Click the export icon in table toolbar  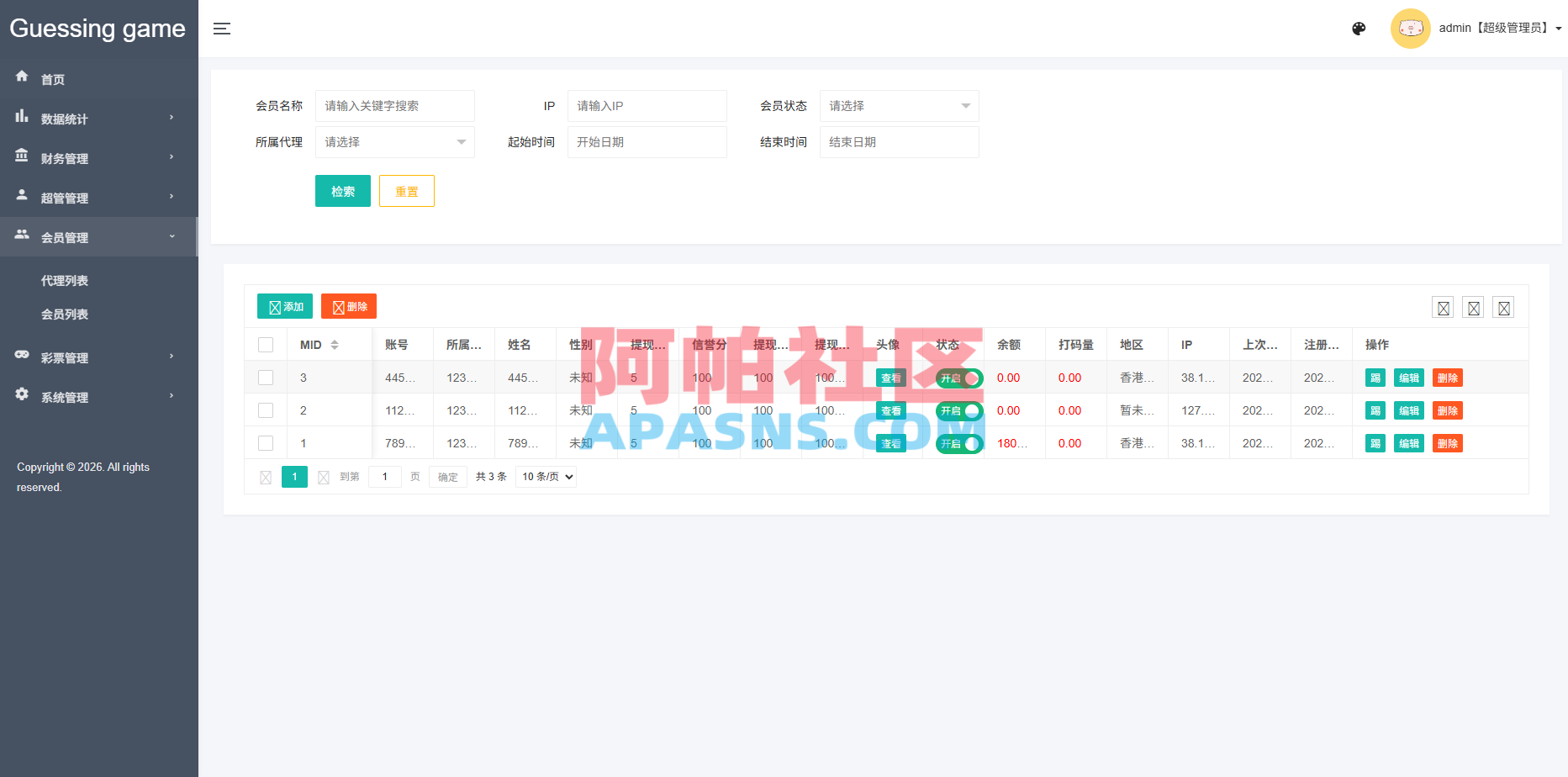pyautogui.click(x=1473, y=308)
